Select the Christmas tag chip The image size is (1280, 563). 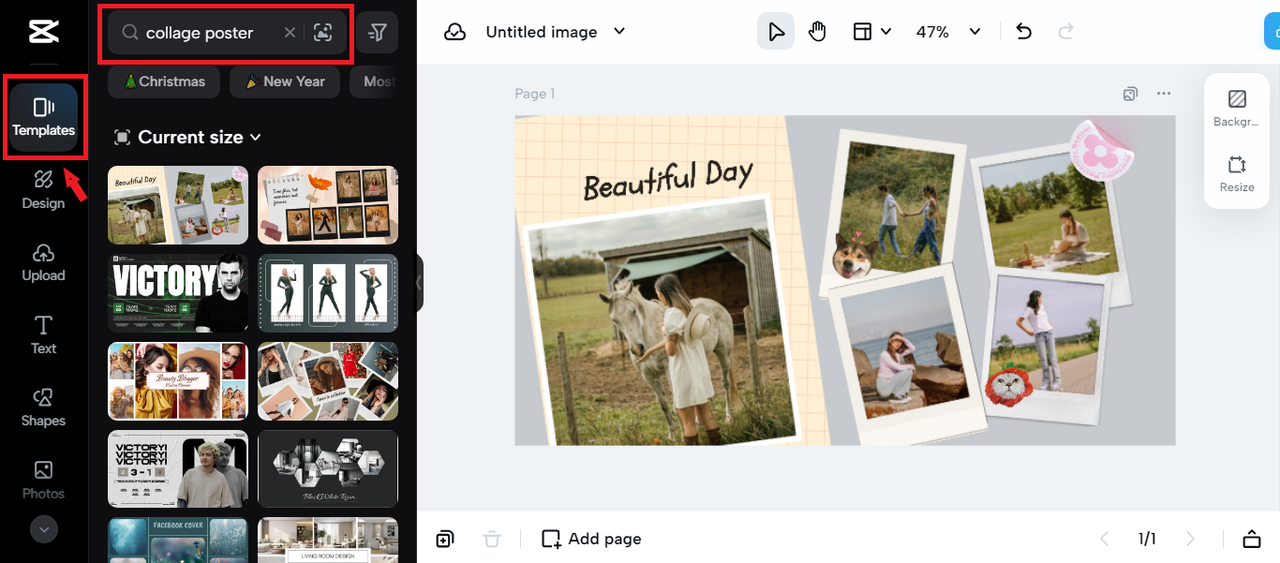click(164, 82)
